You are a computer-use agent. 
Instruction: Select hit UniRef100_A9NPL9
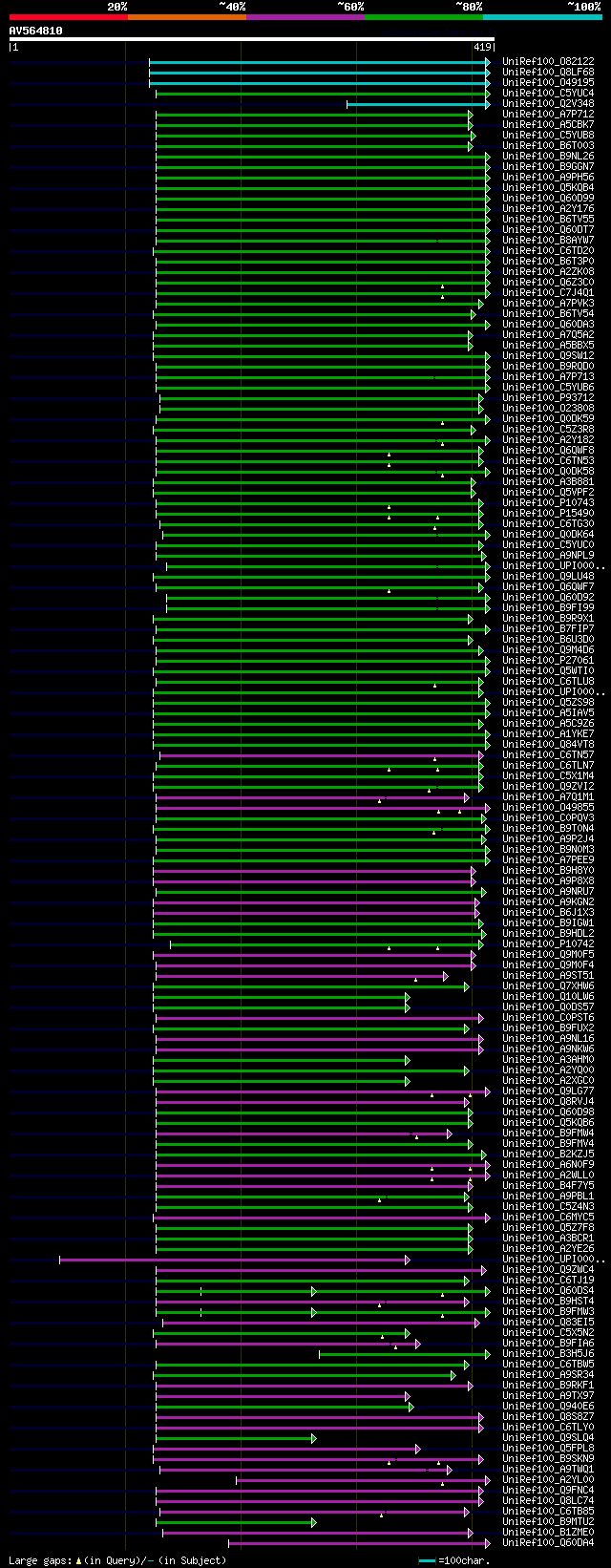[548, 556]
